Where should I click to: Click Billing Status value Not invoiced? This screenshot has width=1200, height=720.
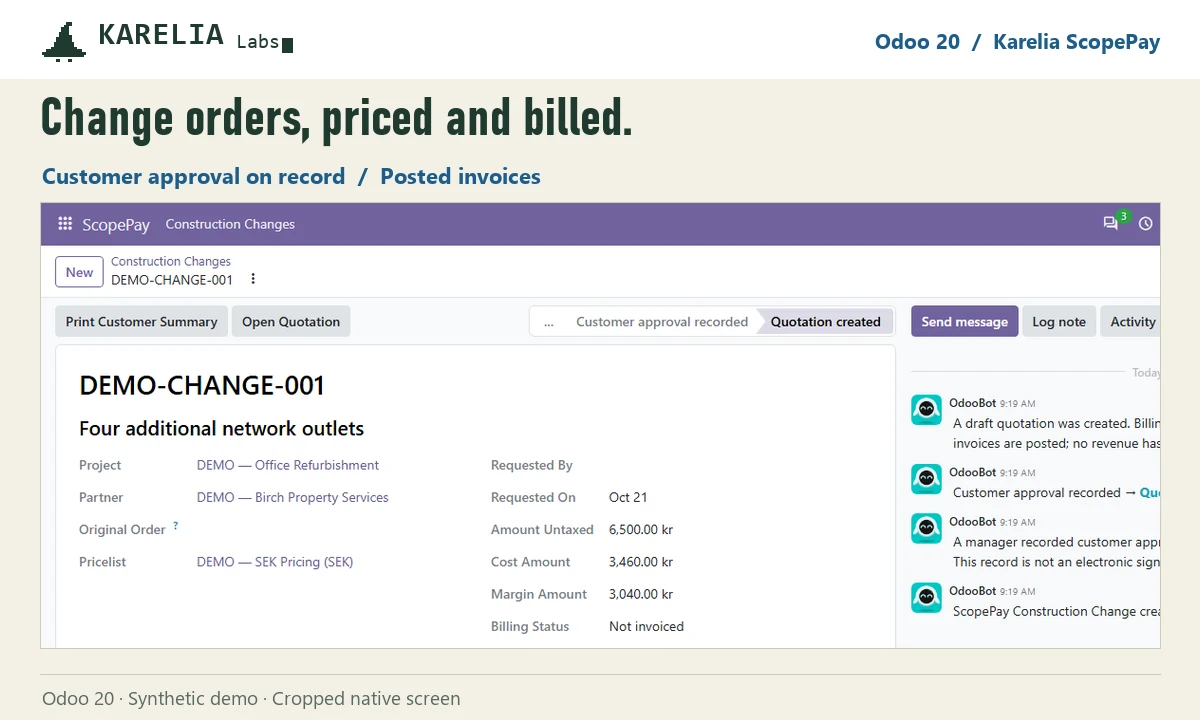647,627
